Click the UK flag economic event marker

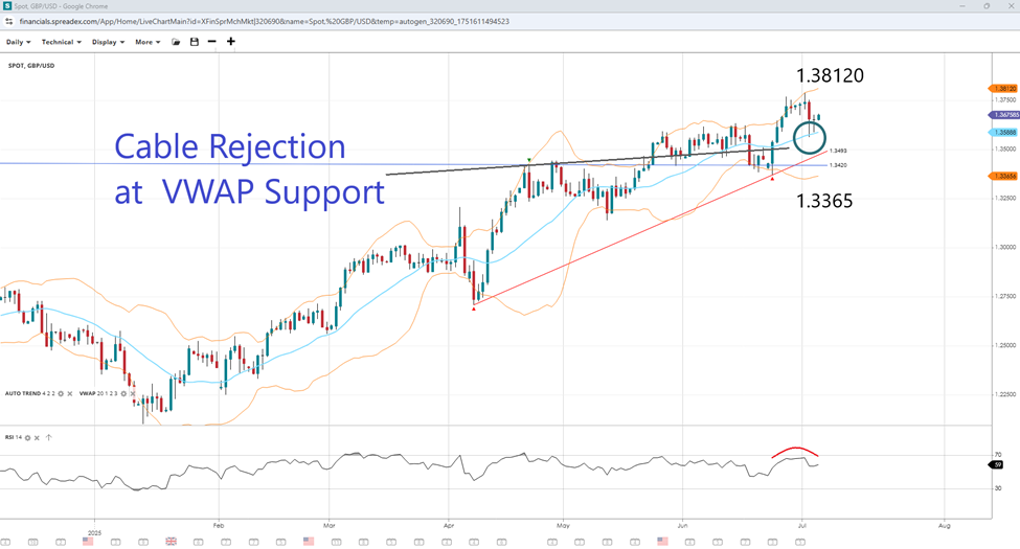(x=170, y=541)
